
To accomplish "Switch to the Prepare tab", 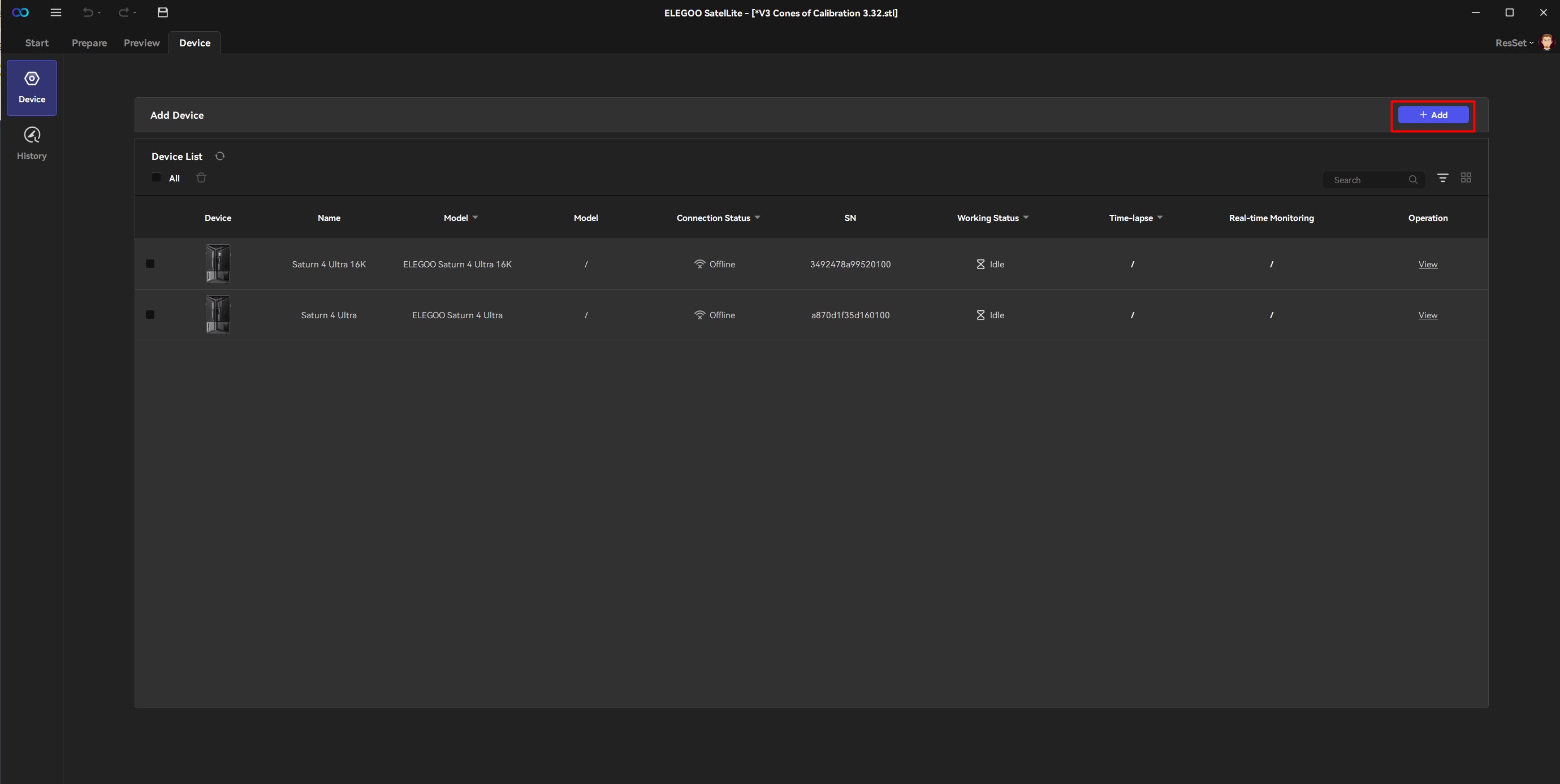I will [x=89, y=43].
